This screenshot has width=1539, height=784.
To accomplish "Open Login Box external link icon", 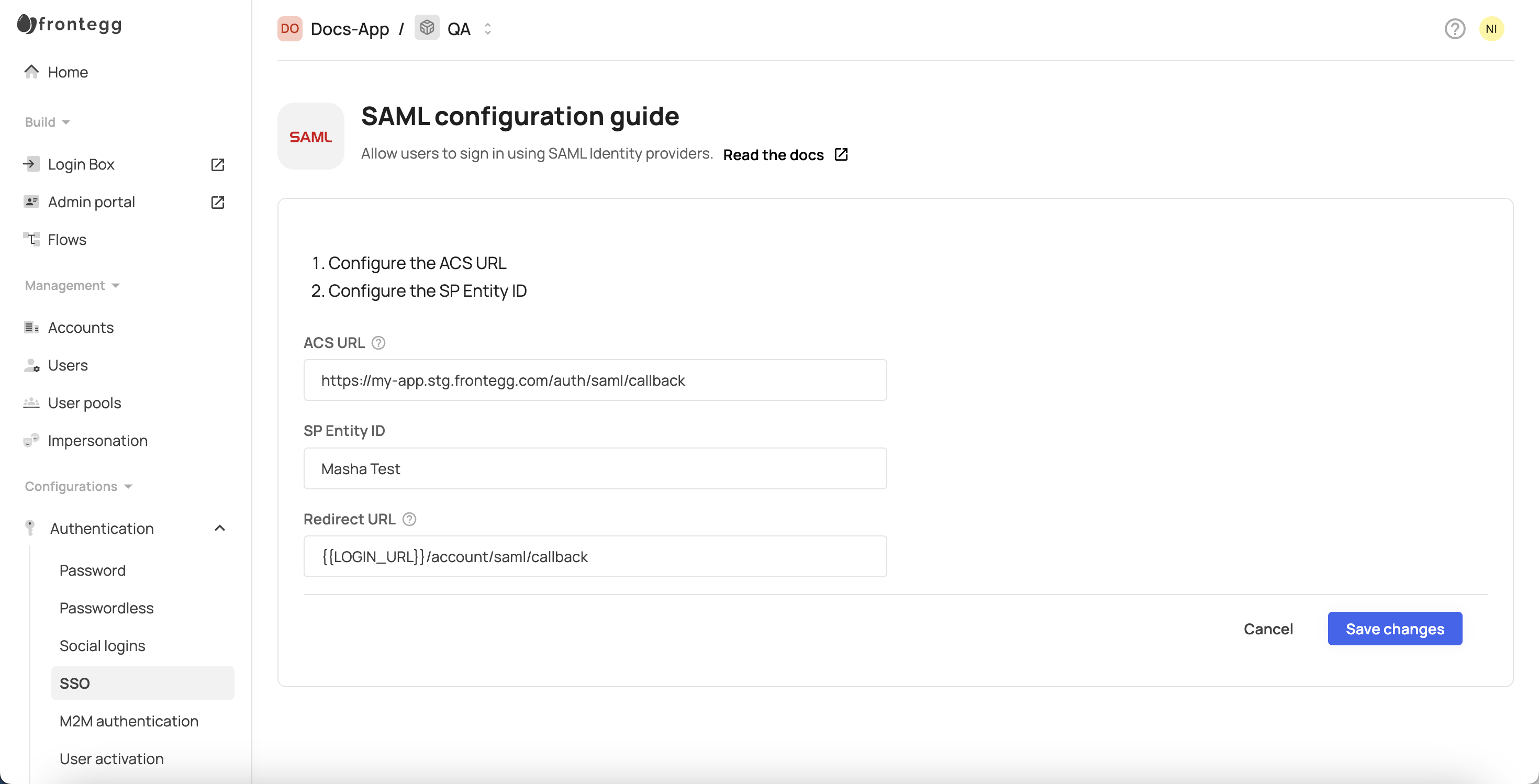I will [x=217, y=164].
